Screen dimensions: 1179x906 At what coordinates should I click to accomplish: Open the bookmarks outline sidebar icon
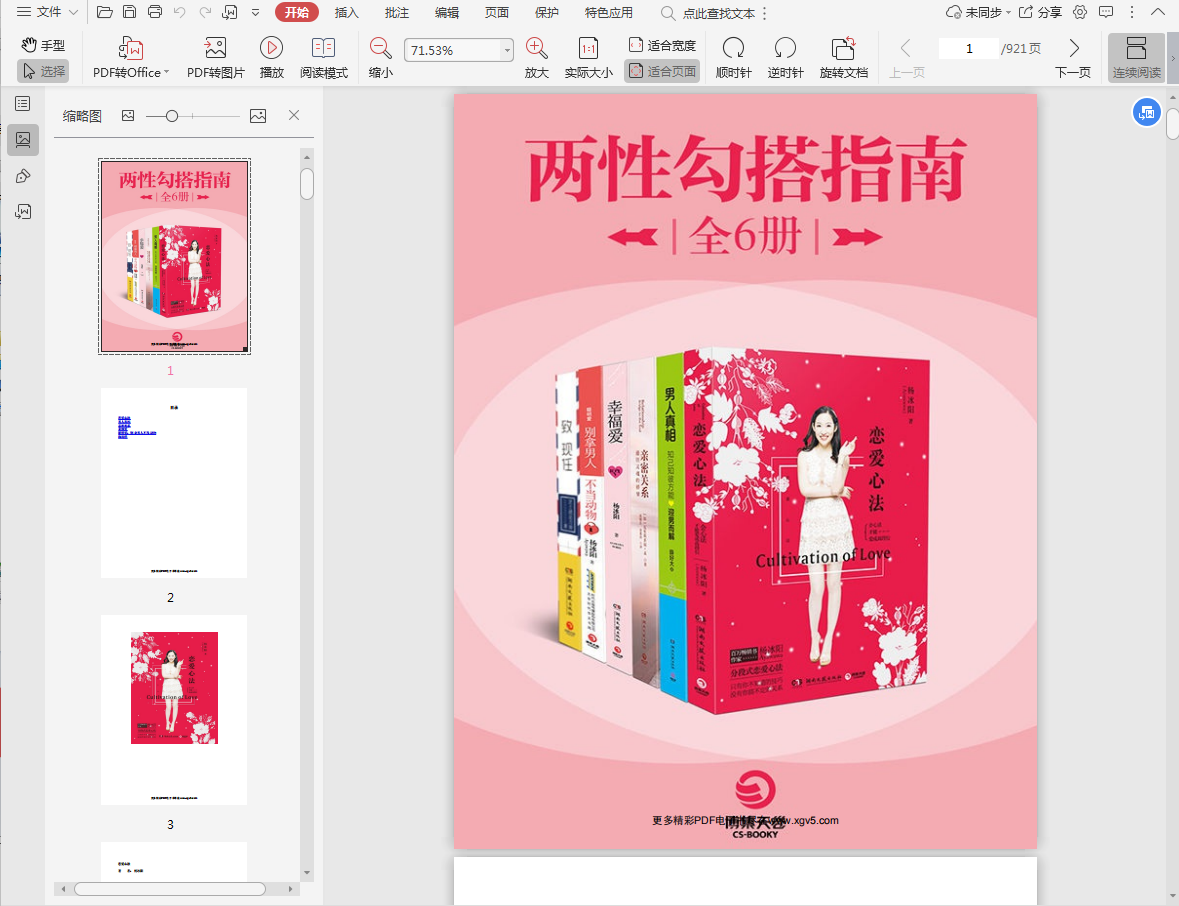coord(23,104)
